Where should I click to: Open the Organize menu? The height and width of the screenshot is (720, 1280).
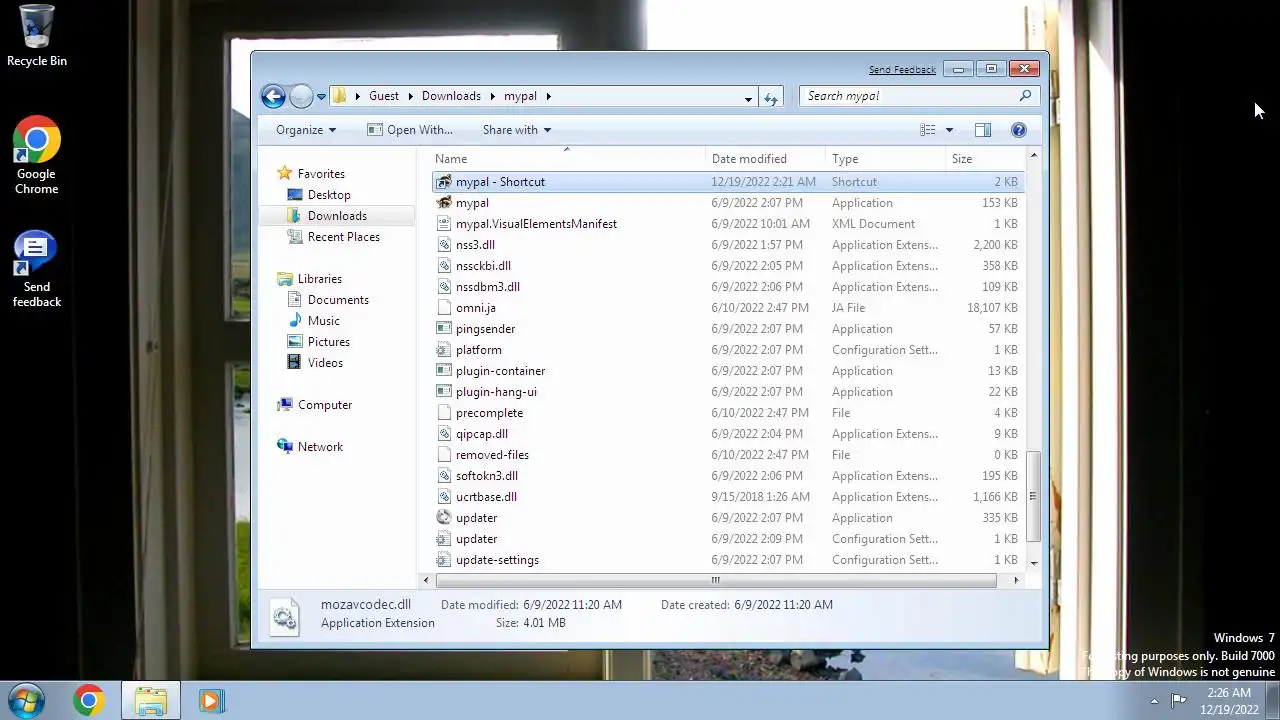(306, 130)
